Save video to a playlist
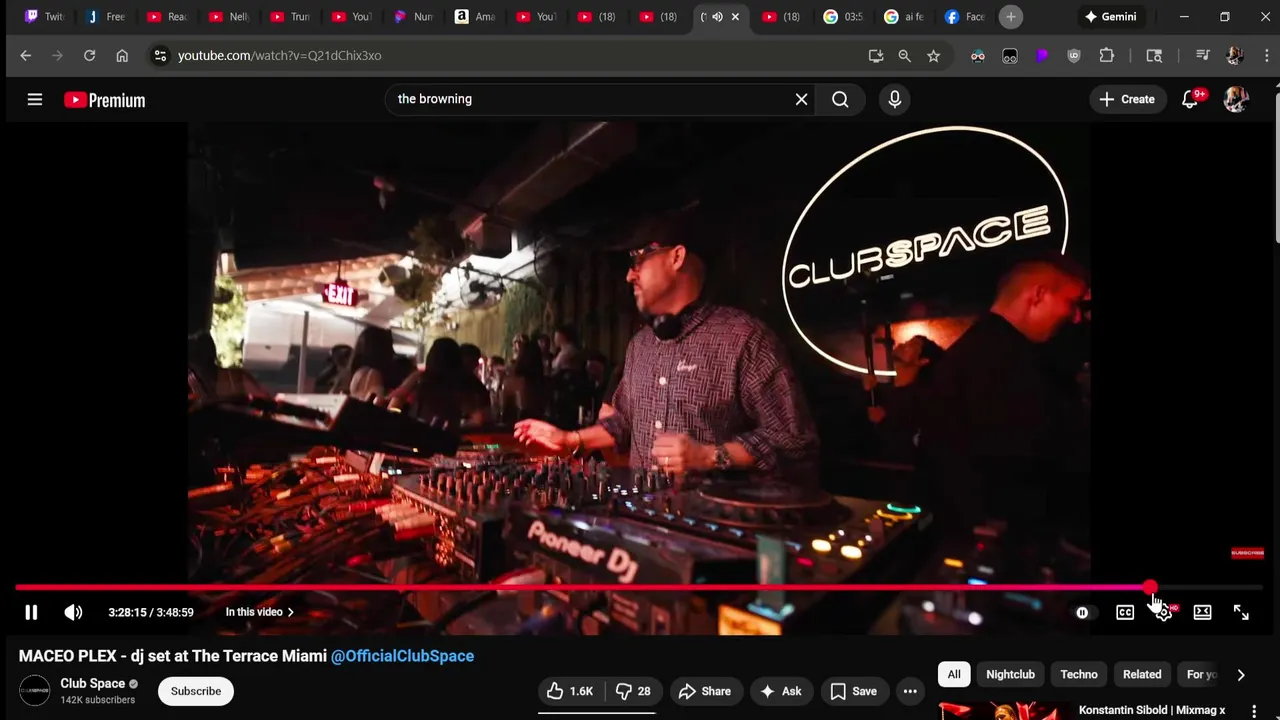This screenshot has height=720, width=1280. pos(854,691)
